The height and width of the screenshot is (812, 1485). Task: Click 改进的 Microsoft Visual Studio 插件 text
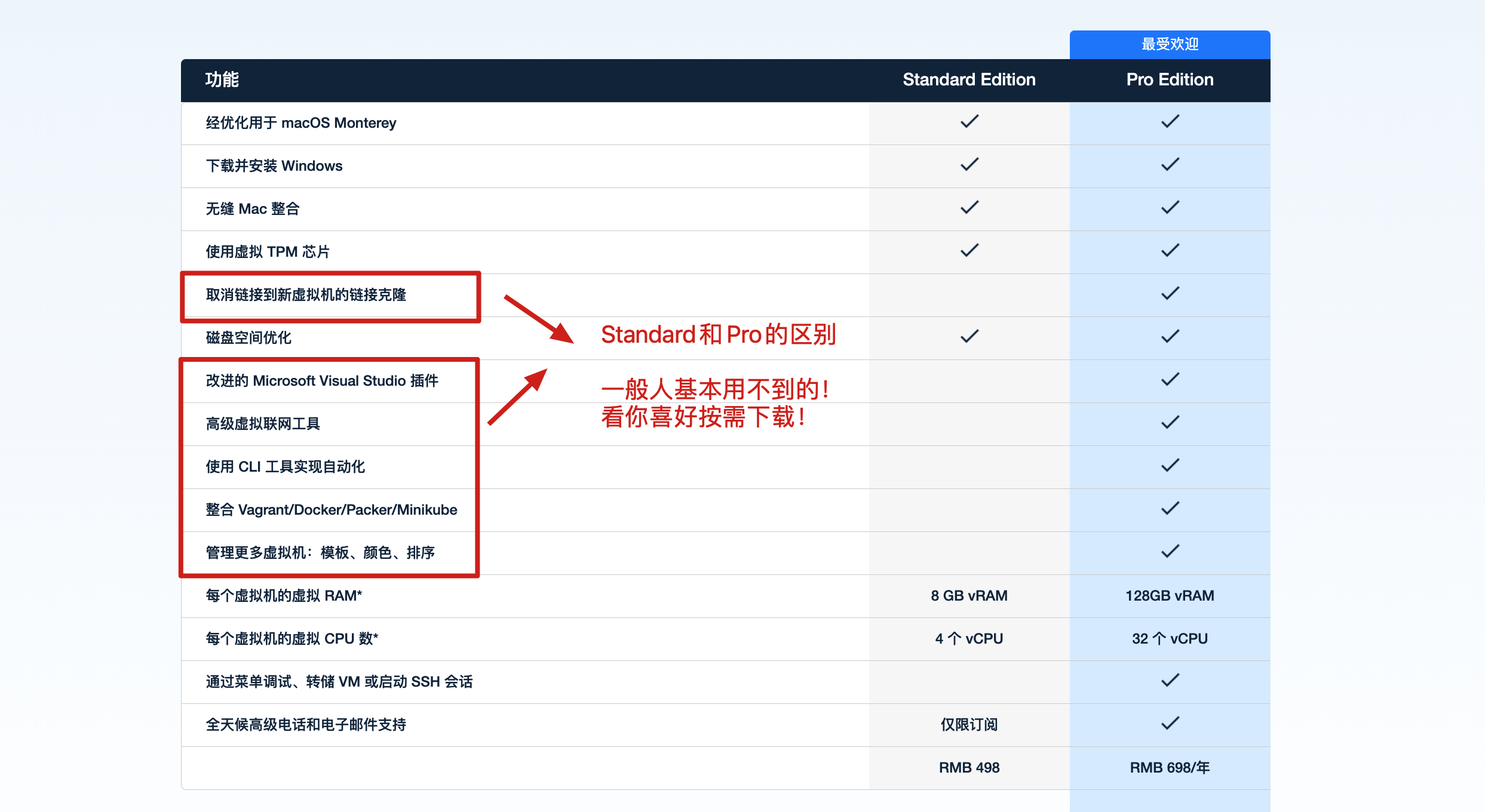coord(322,381)
